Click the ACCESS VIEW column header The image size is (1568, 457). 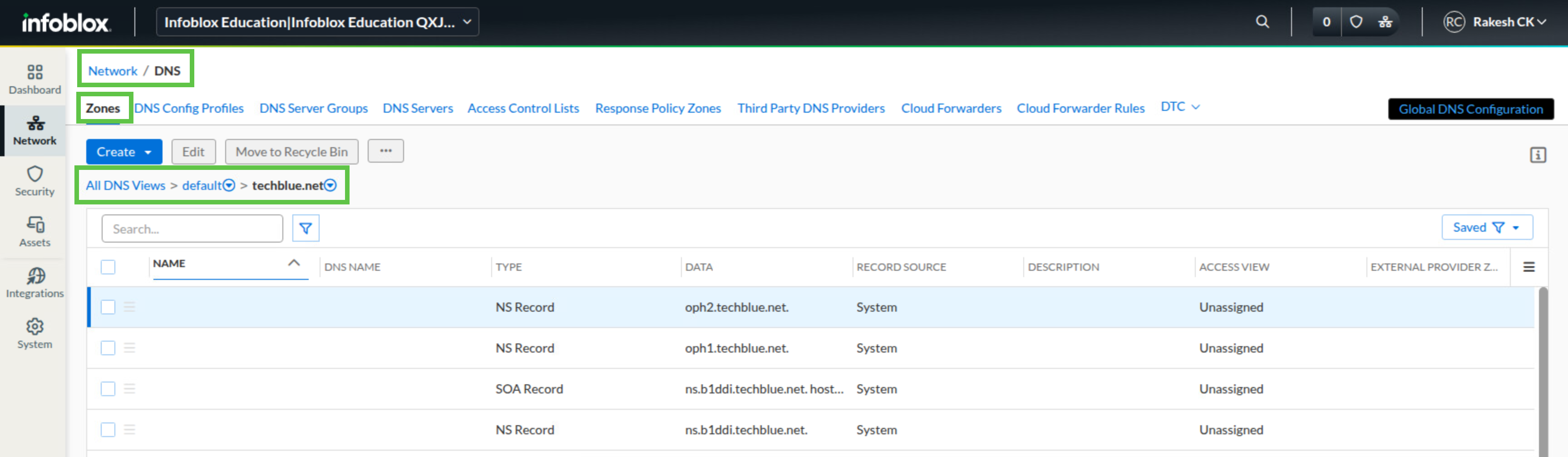coord(1234,267)
